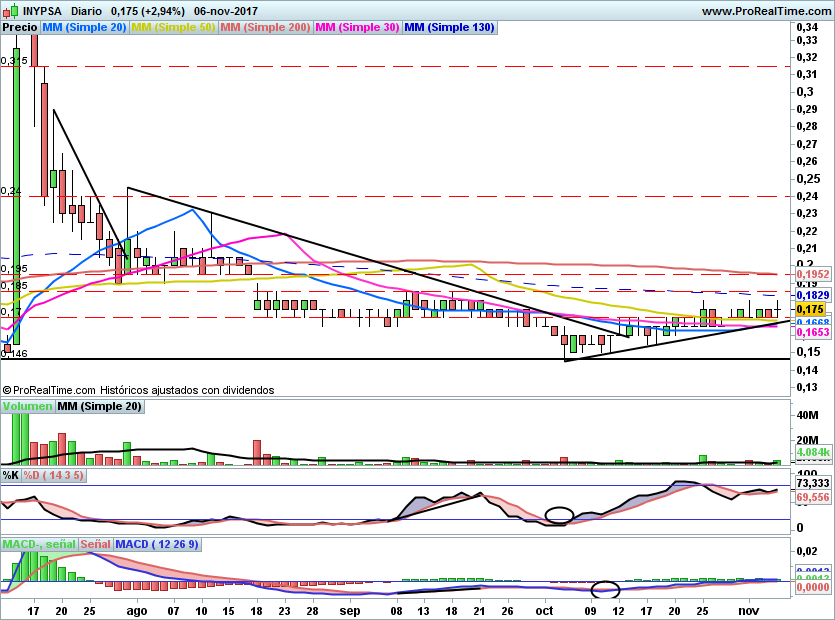The height and width of the screenshot is (620, 835).
Task: Select the Volumen panel label
Action: pos(27,407)
